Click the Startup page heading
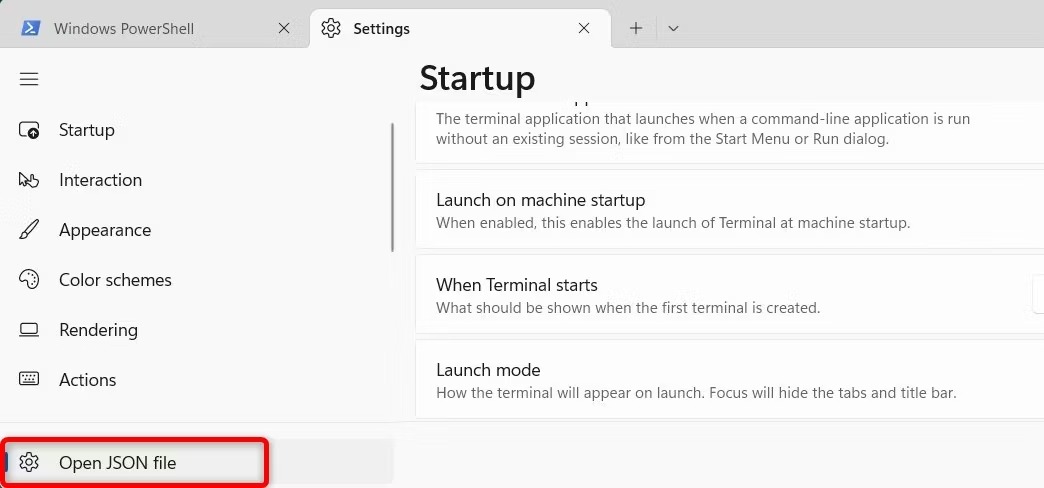1044x488 pixels. coord(477,79)
